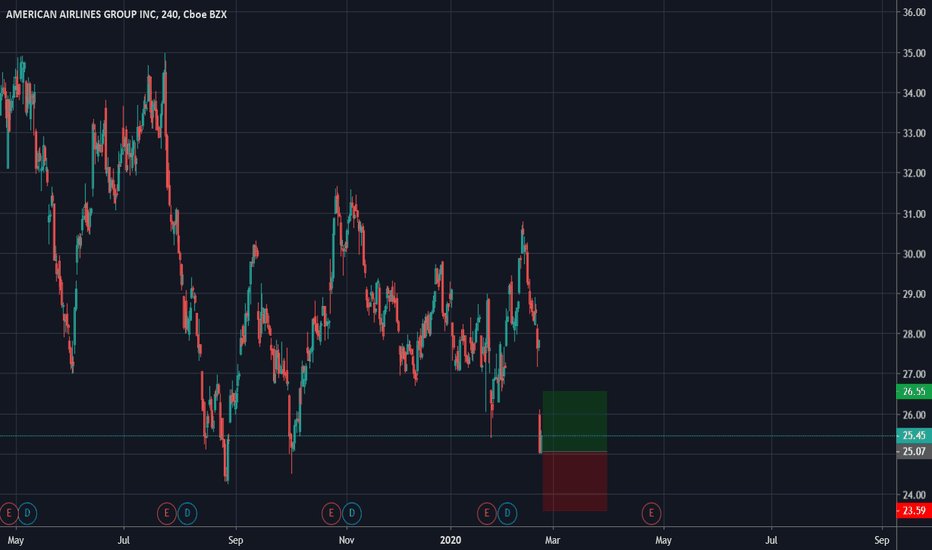Click the 27.00 price axis label

coord(914,374)
